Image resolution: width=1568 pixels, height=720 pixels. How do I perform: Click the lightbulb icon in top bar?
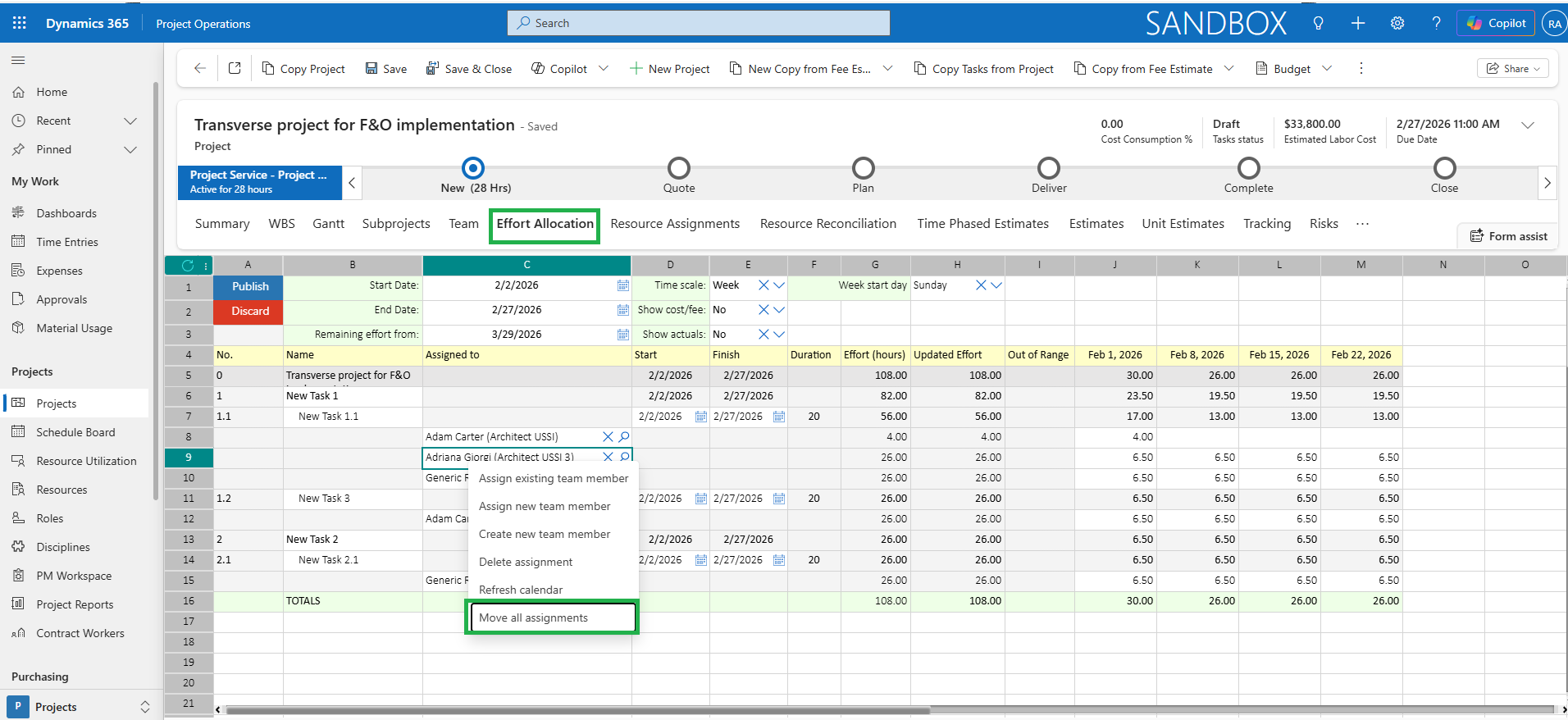tap(1318, 23)
